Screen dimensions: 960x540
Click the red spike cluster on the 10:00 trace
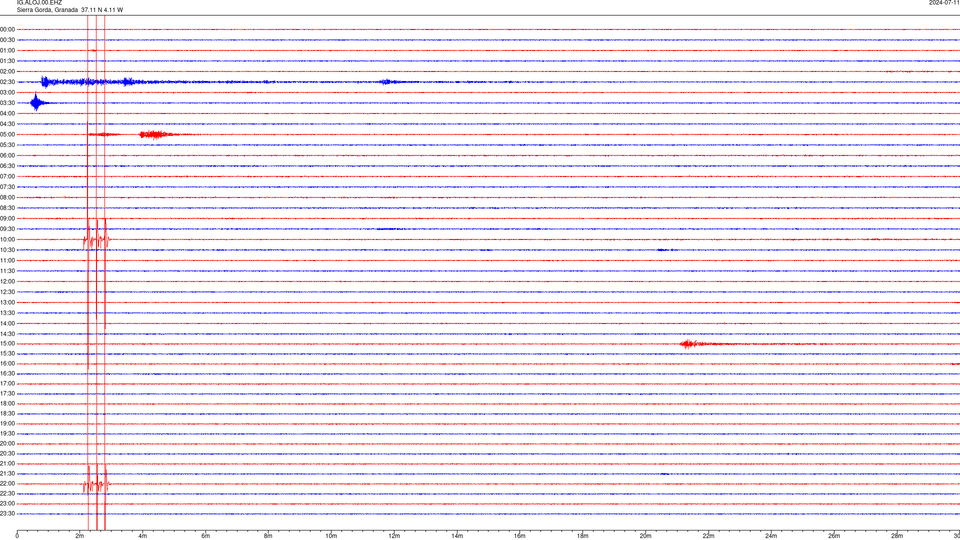(96, 239)
